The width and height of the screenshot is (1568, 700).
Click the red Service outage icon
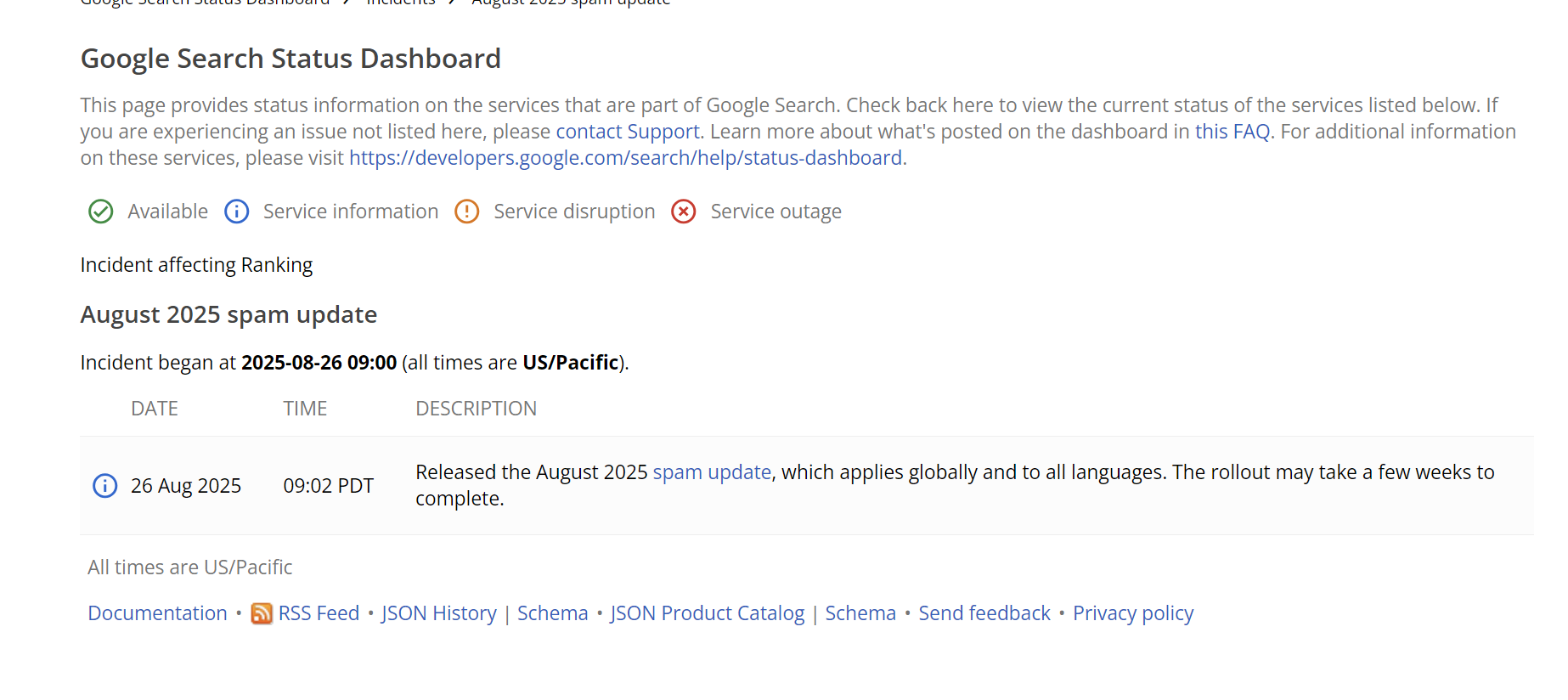(x=684, y=212)
